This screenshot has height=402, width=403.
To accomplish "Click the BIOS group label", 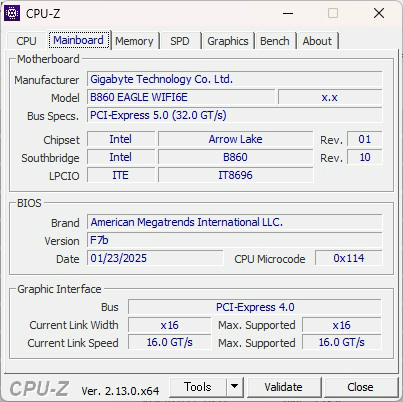I will click(29, 203).
